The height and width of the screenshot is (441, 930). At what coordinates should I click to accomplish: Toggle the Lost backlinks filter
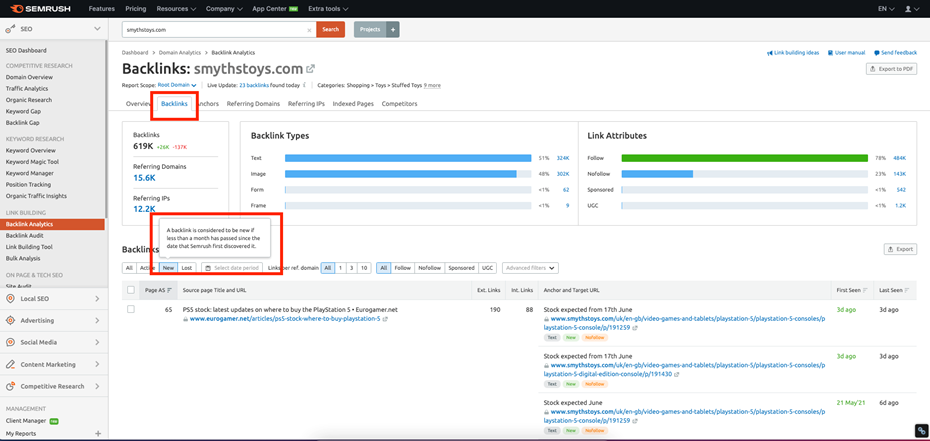187,268
